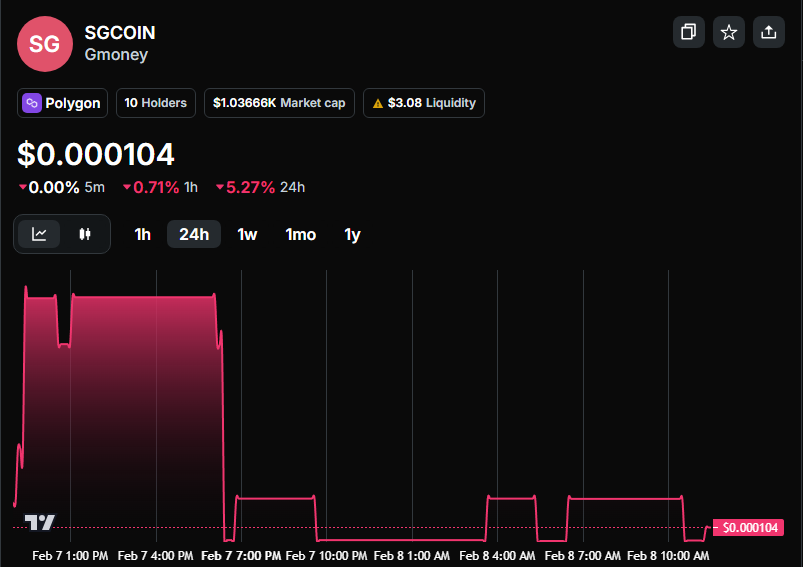Image resolution: width=803 pixels, height=567 pixels.
Task: Click the Feb 8 1:00 AM axis label
Action: [x=412, y=556]
